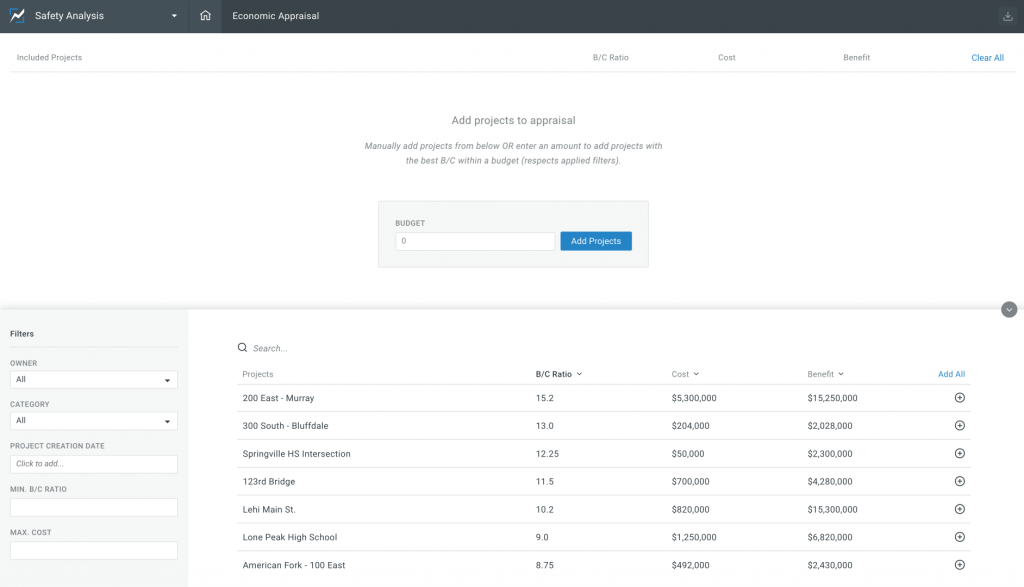The height and width of the screenshot is (587, 1024).
Task: Add the Springville HS Intersection project
Action: click(959, 454)
